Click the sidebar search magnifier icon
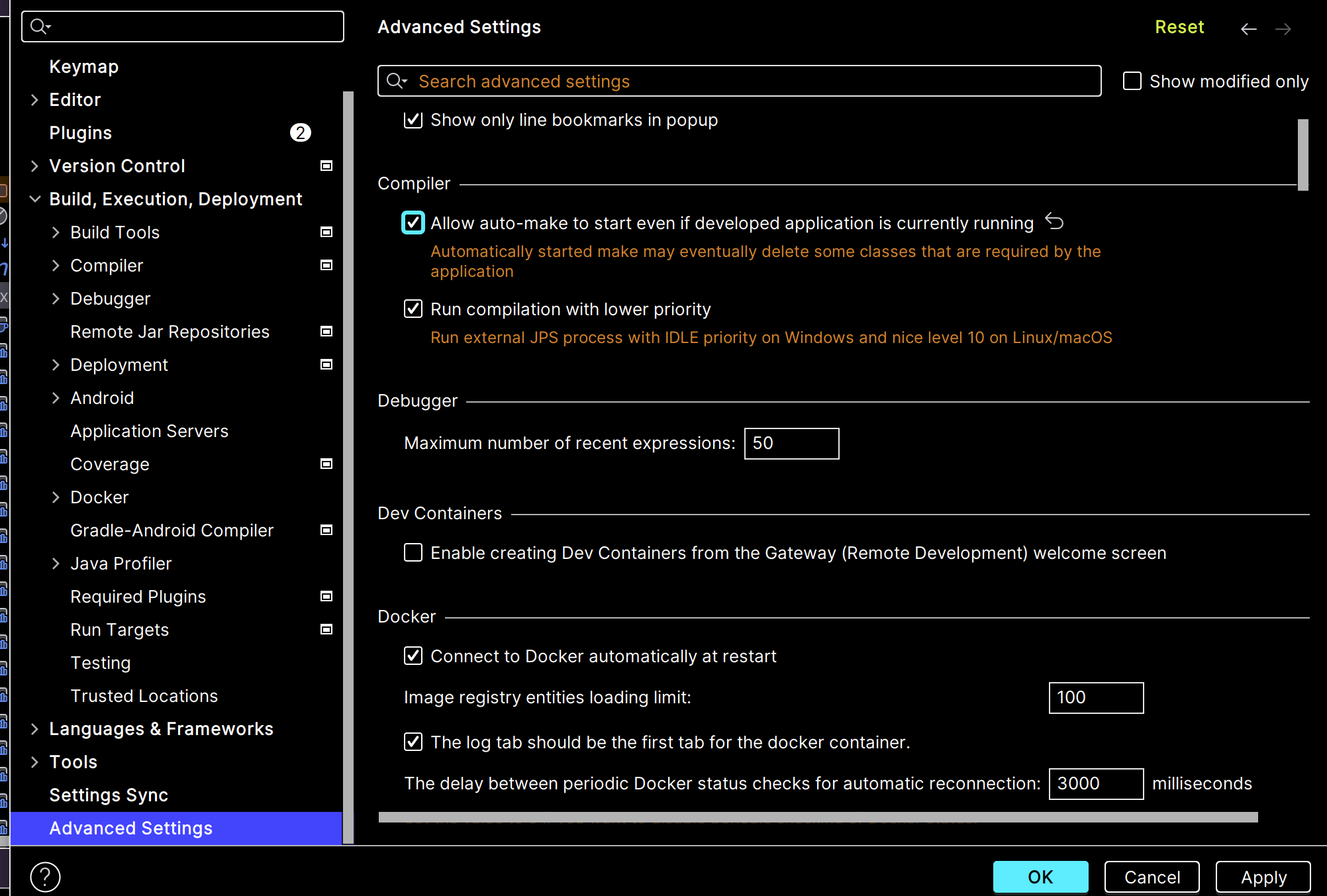 pos(39,26)
